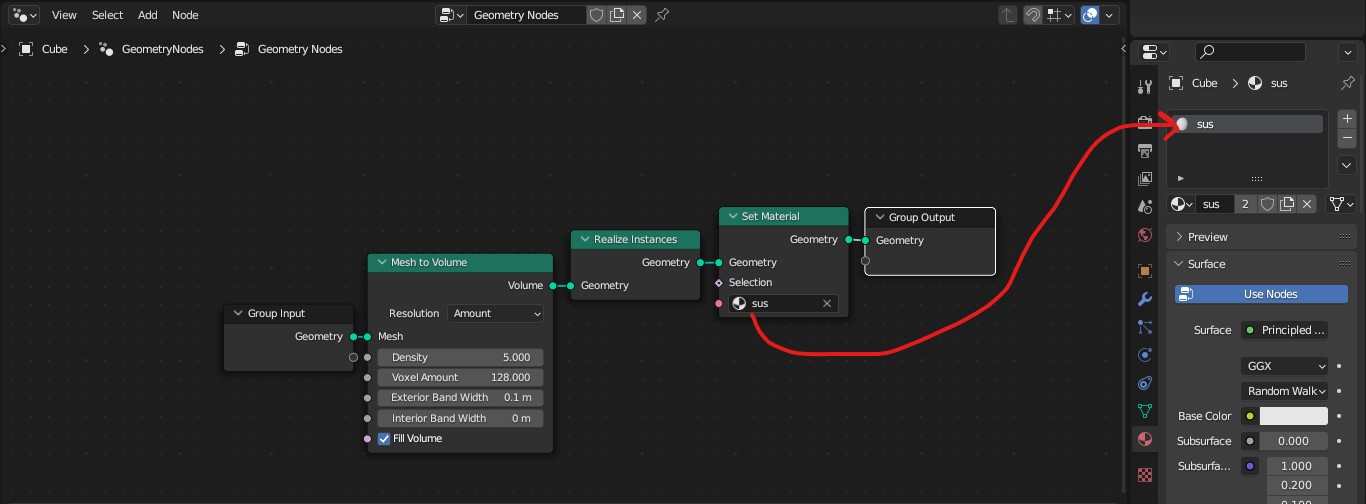Viewport: 1366px width, 504px height.
Task: Collapse the Mesh to Volume node
Action: 381,262
